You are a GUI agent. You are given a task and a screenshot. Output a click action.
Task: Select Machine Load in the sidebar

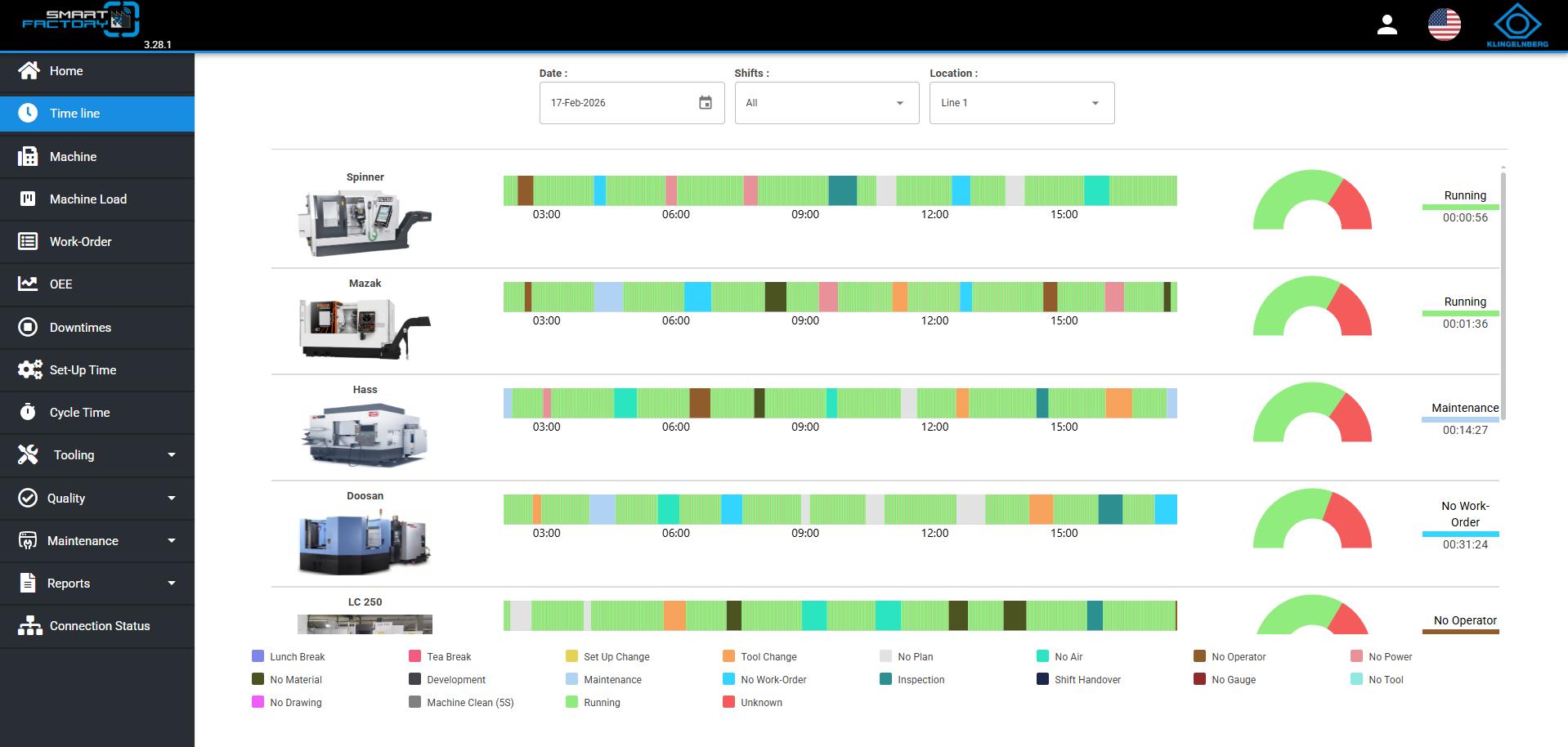coord(97,199)
